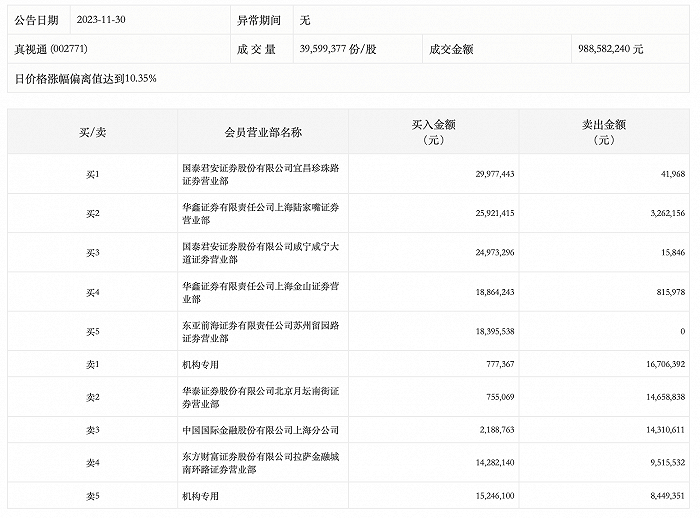700x518 pixels.
Task: Select sell amount 3,262,156
Action: 667,213
